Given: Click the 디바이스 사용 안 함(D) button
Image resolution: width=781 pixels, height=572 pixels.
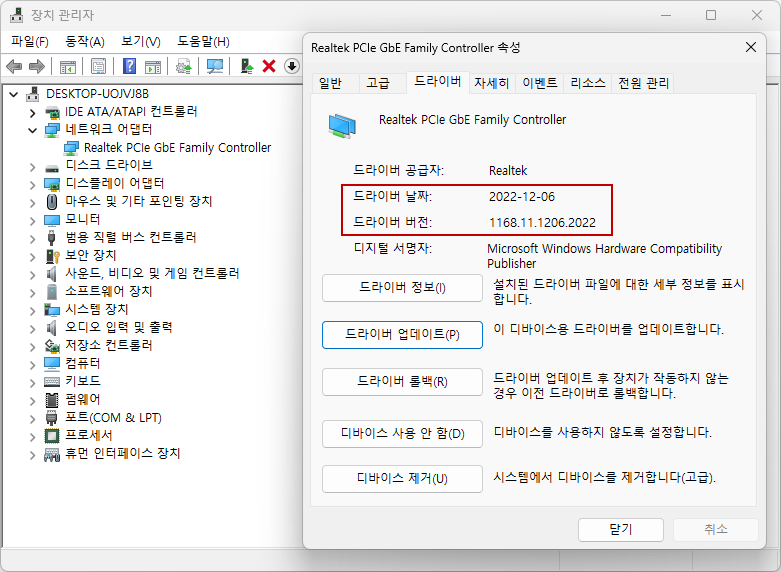Looking at the screenshot, I should click(x=402, y=434).
